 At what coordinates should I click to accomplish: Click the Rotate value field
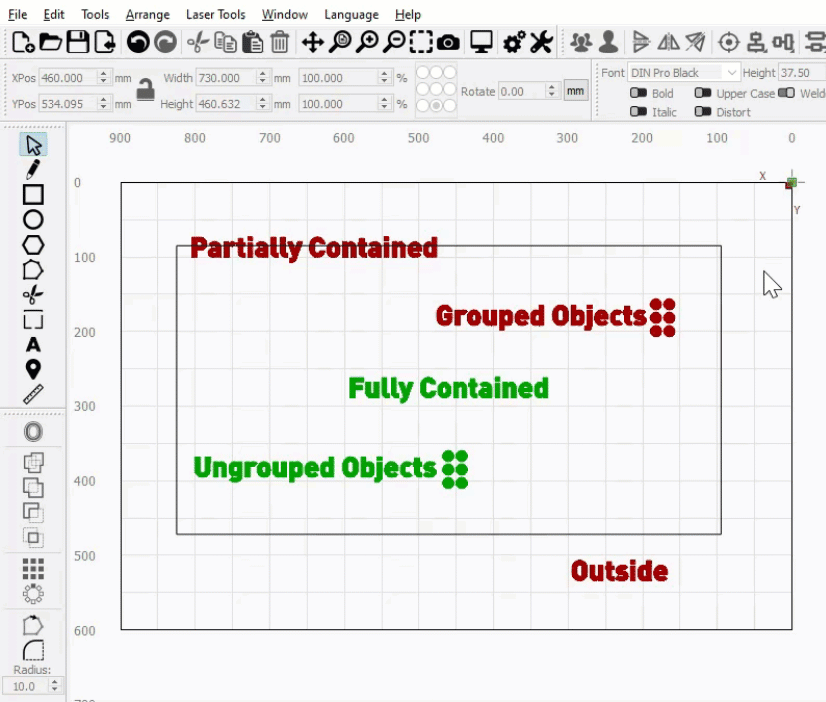tap(520, 91)
